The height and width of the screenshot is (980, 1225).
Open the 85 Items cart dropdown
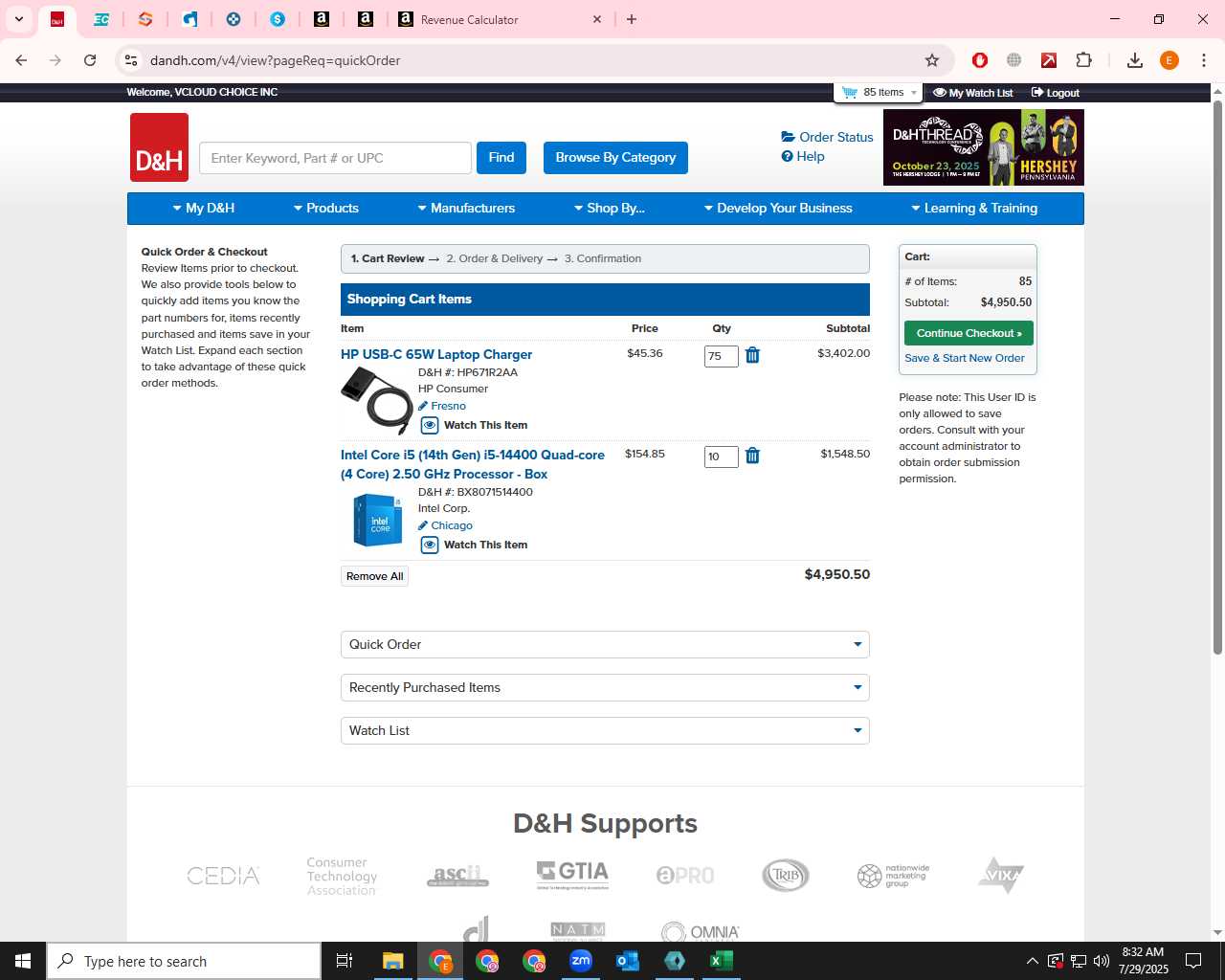(x=880, y=92)
